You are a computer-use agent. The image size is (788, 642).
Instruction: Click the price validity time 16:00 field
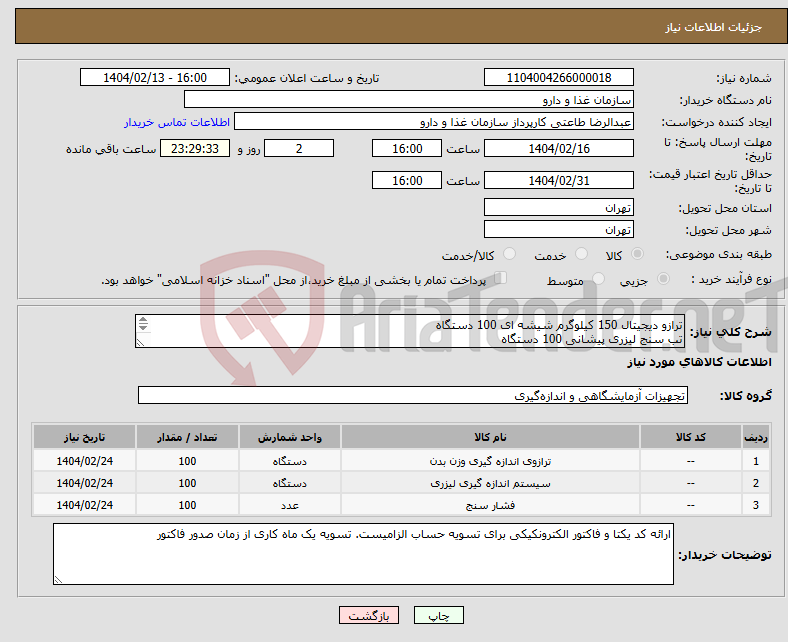(407, 180)
